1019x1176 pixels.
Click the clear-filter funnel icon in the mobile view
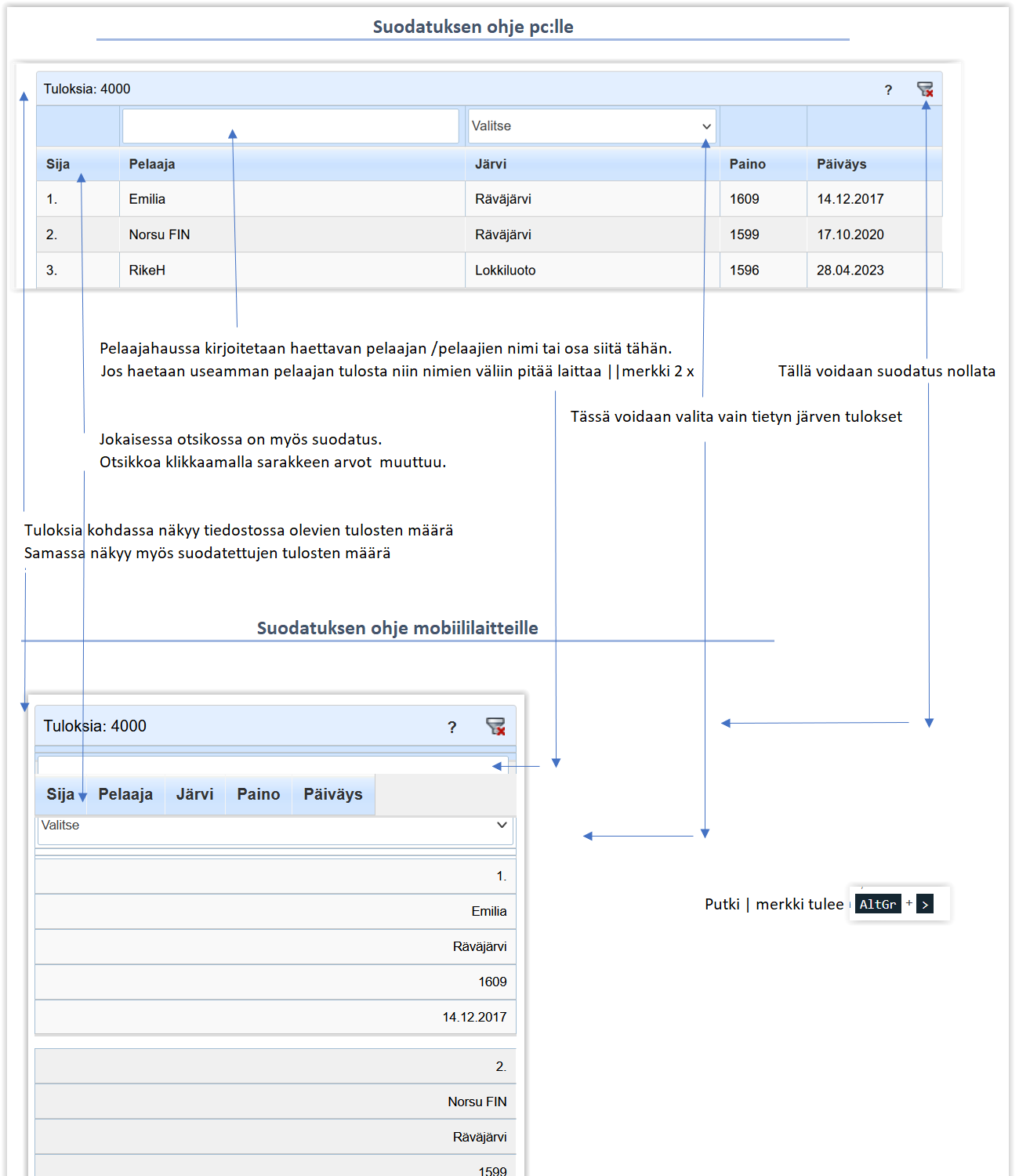(495, 726)
